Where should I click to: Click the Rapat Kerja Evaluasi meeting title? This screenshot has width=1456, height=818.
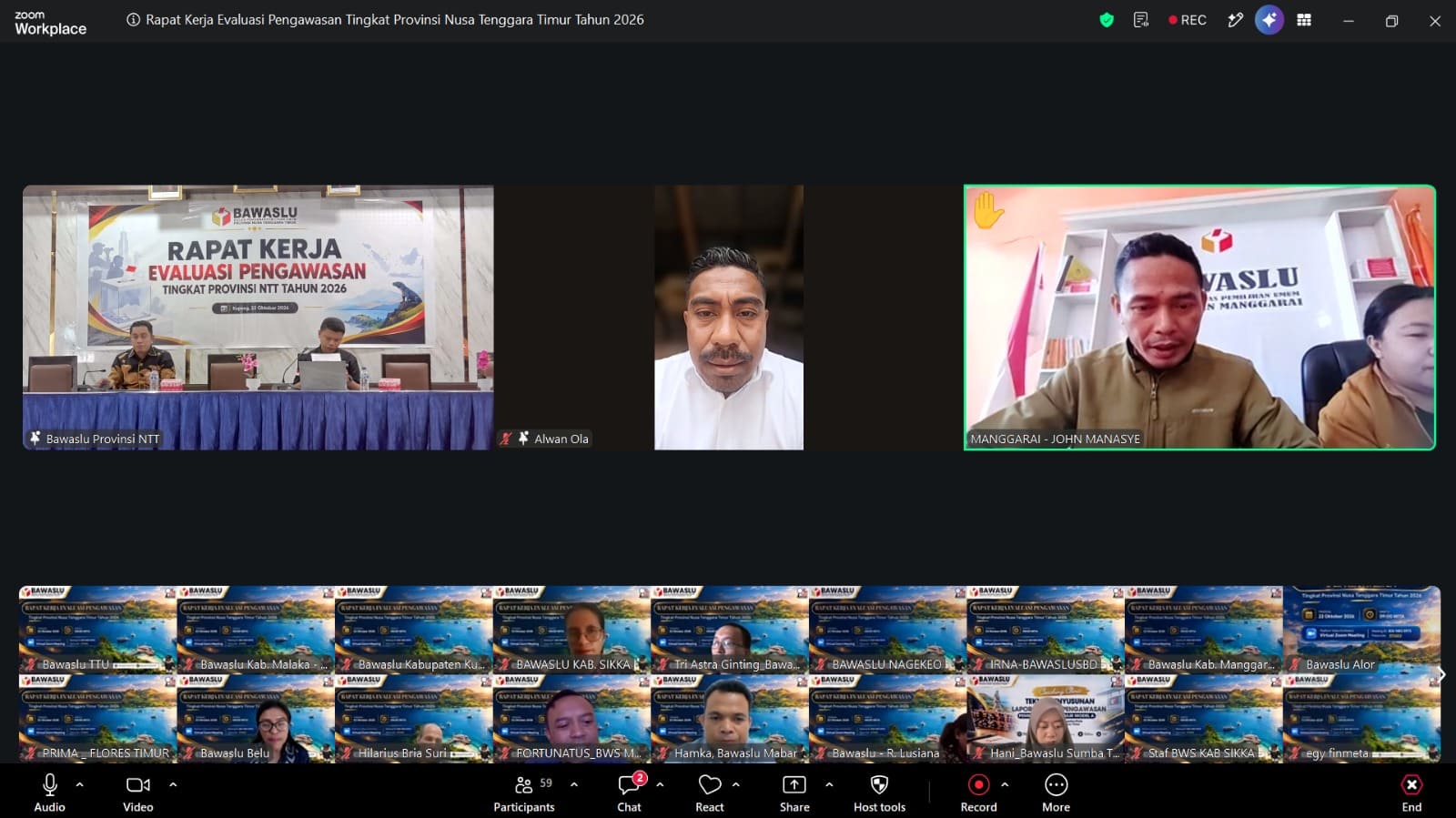click(395, 20)
